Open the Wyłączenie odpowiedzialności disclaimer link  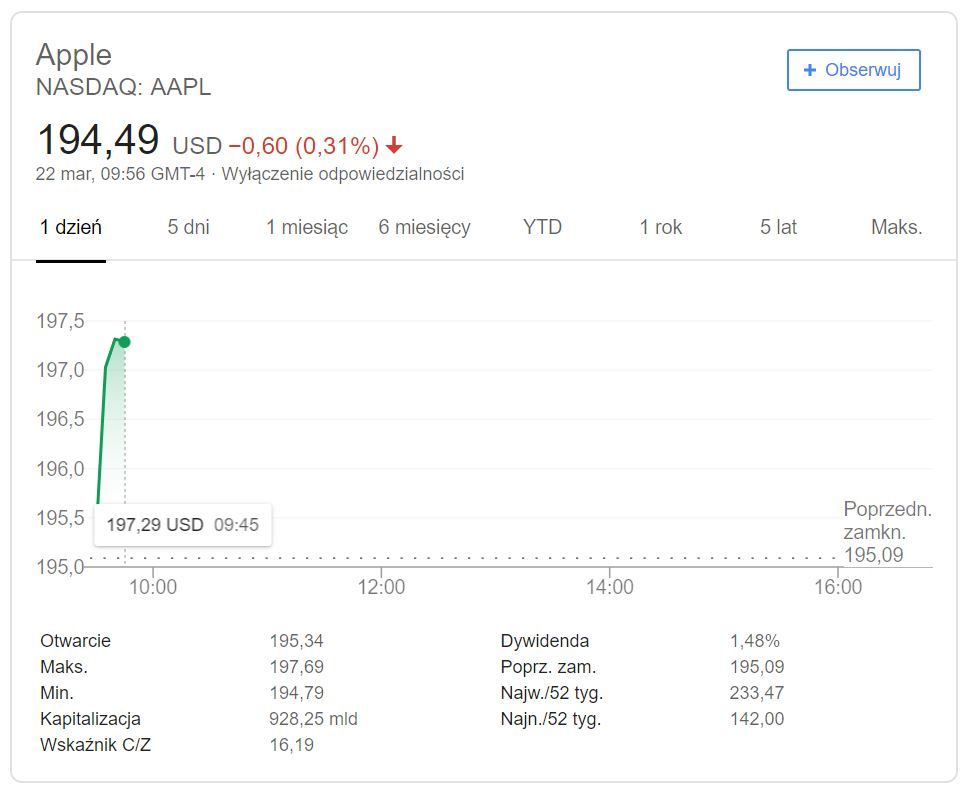pyautogui.click(x=343, y=174)
